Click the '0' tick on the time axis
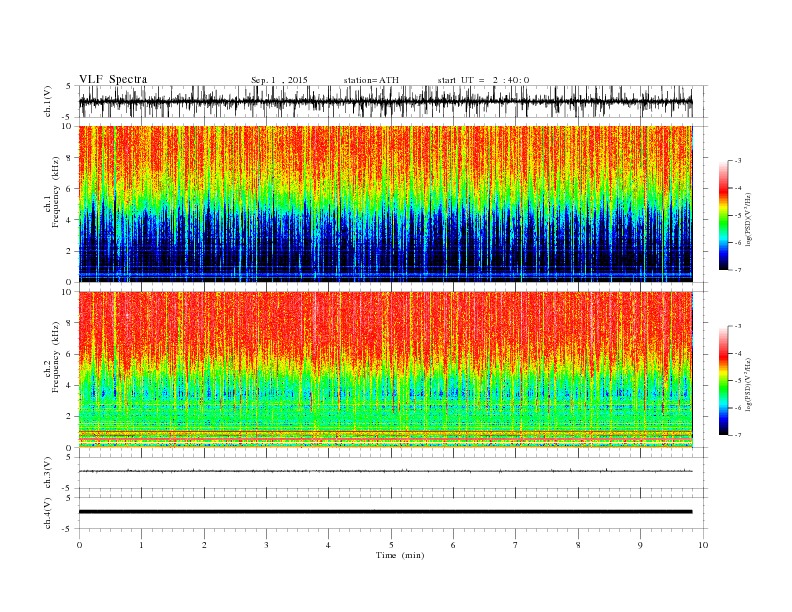 click(79, 545)
